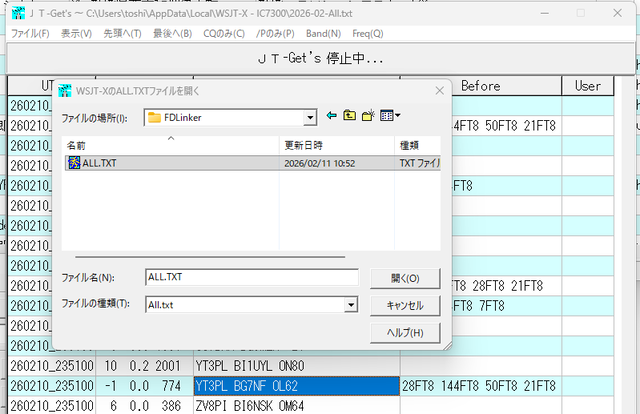The image size is (640, 414).
Task: Open the Freq(Q) menu
Action: (368, 33)
